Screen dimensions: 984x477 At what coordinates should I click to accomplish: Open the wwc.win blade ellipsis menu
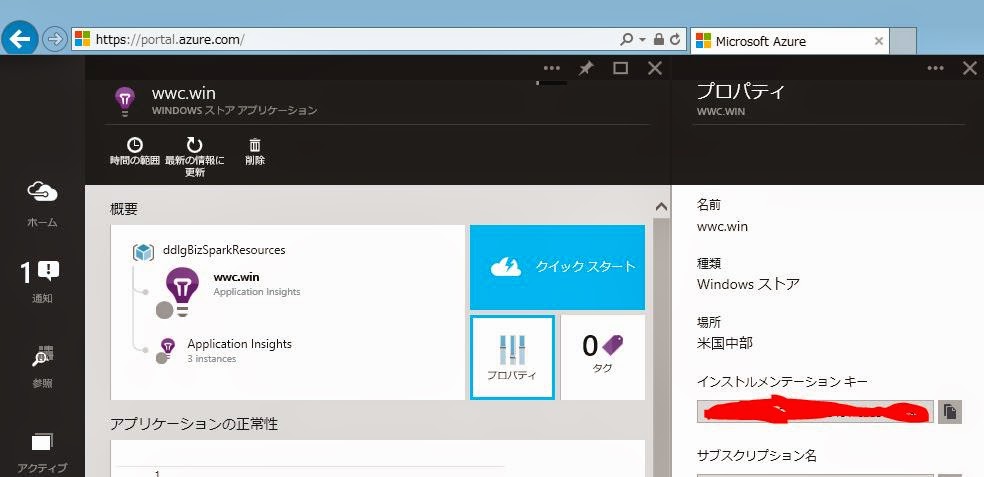pyautogui.click(x=552, y=68)
